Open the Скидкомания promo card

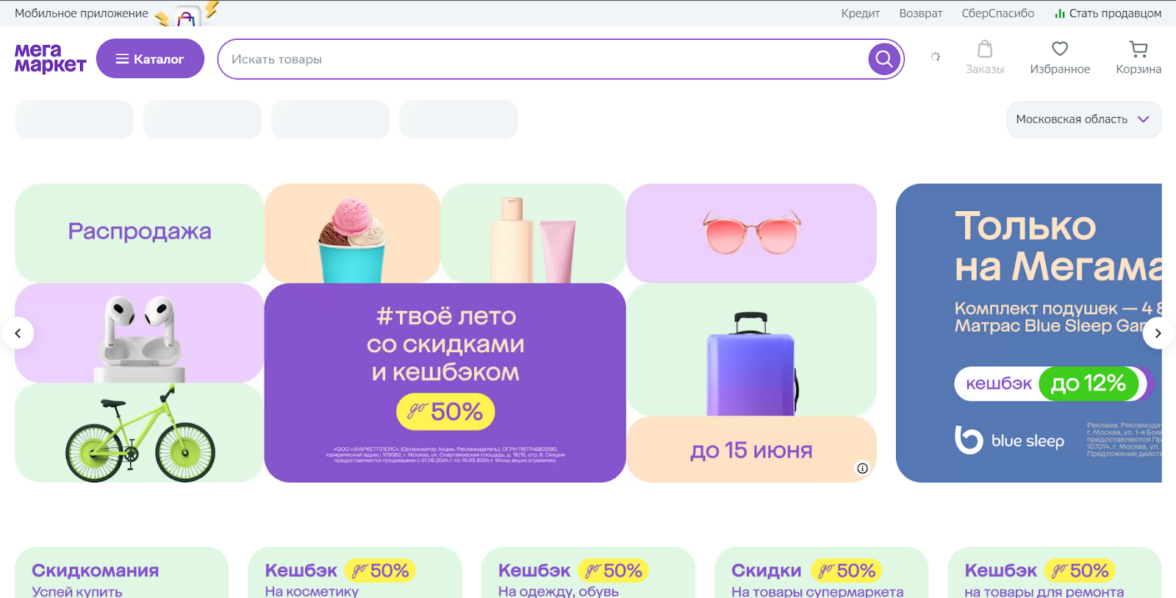[121, 573]
